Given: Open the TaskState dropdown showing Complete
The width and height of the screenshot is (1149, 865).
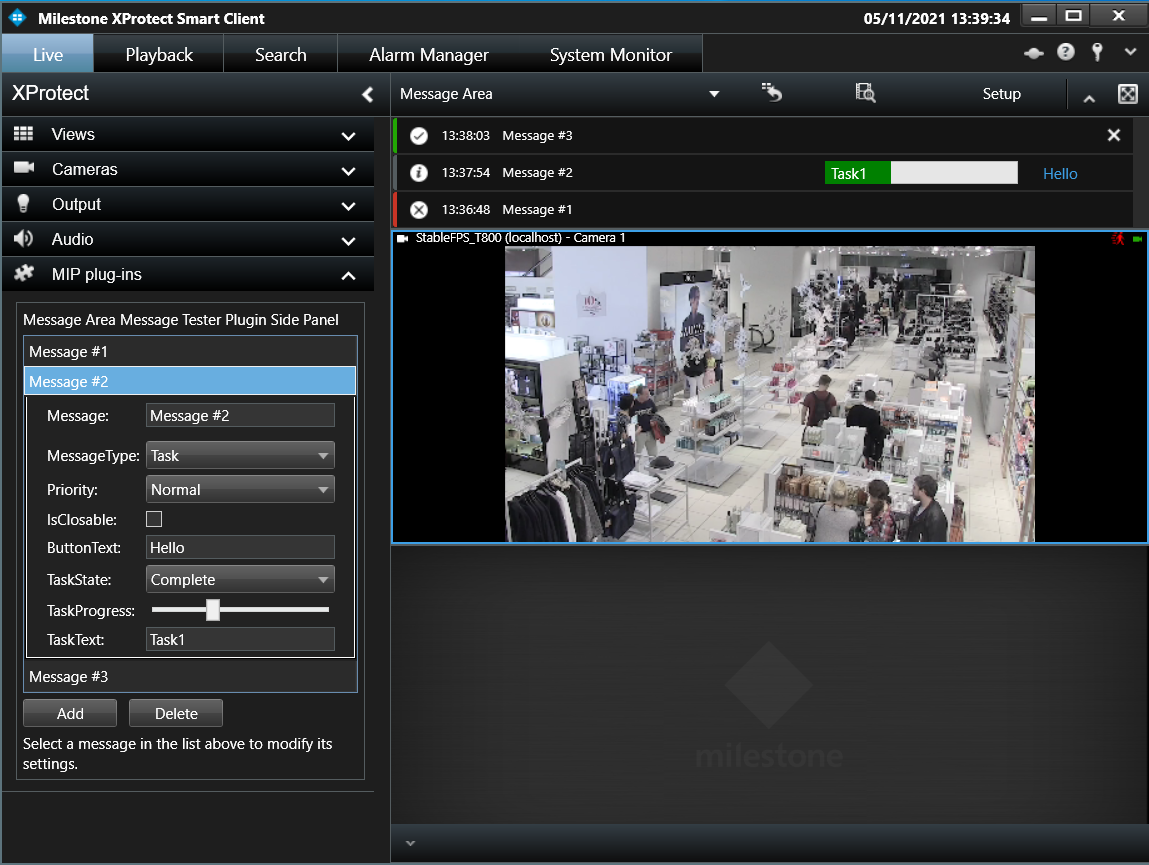Looking at the screenshot, I should 240,579.
